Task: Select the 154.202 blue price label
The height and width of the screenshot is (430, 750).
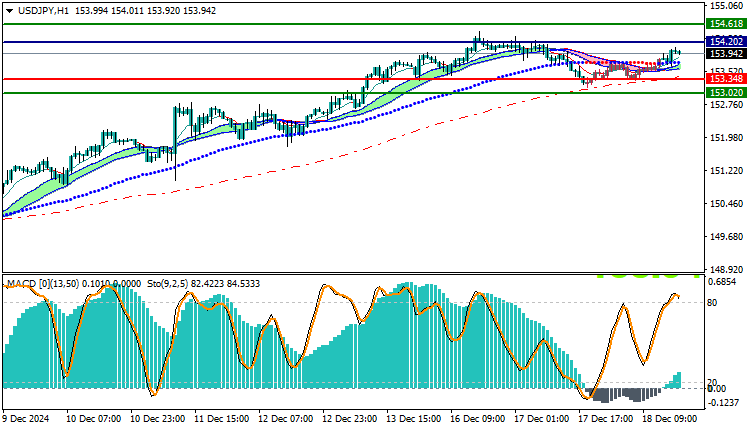Action: tap(726, 42)
